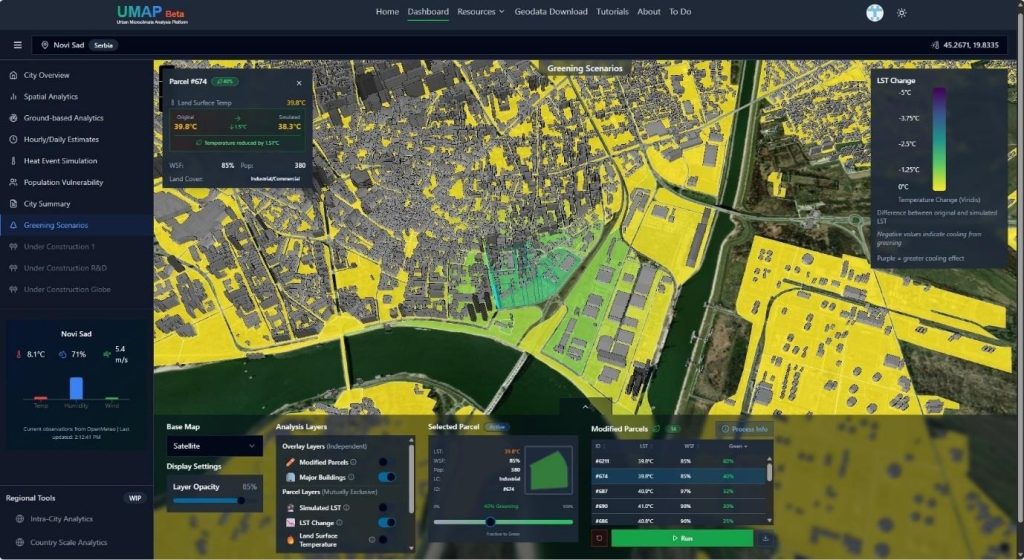Image resolution: width=1024 pixels, height=560 pixels.
Task: Open the Base Map Satellite dropdown
Action: pyautogui.click(x=214, y=446)
